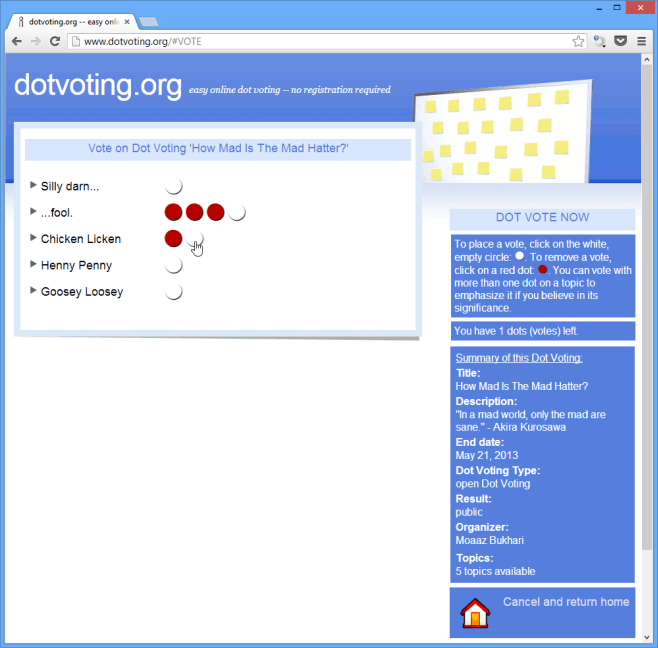This screenshot has height=648, width=658.
Task: Open the magnifier extension icon
Action: point(599,41)
